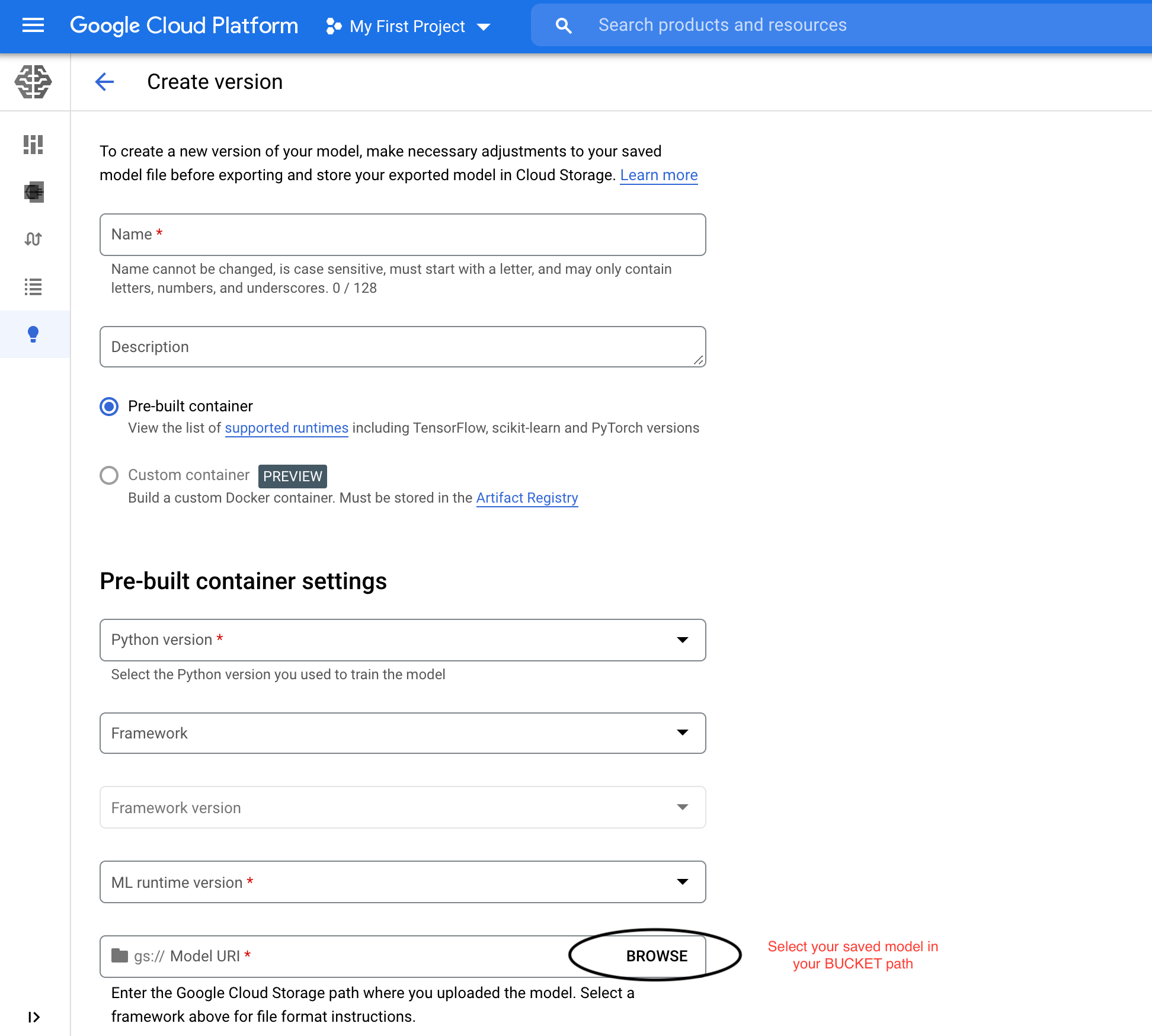
Task: Click the BROWSE button for Model URI
Action: point(657,956)
